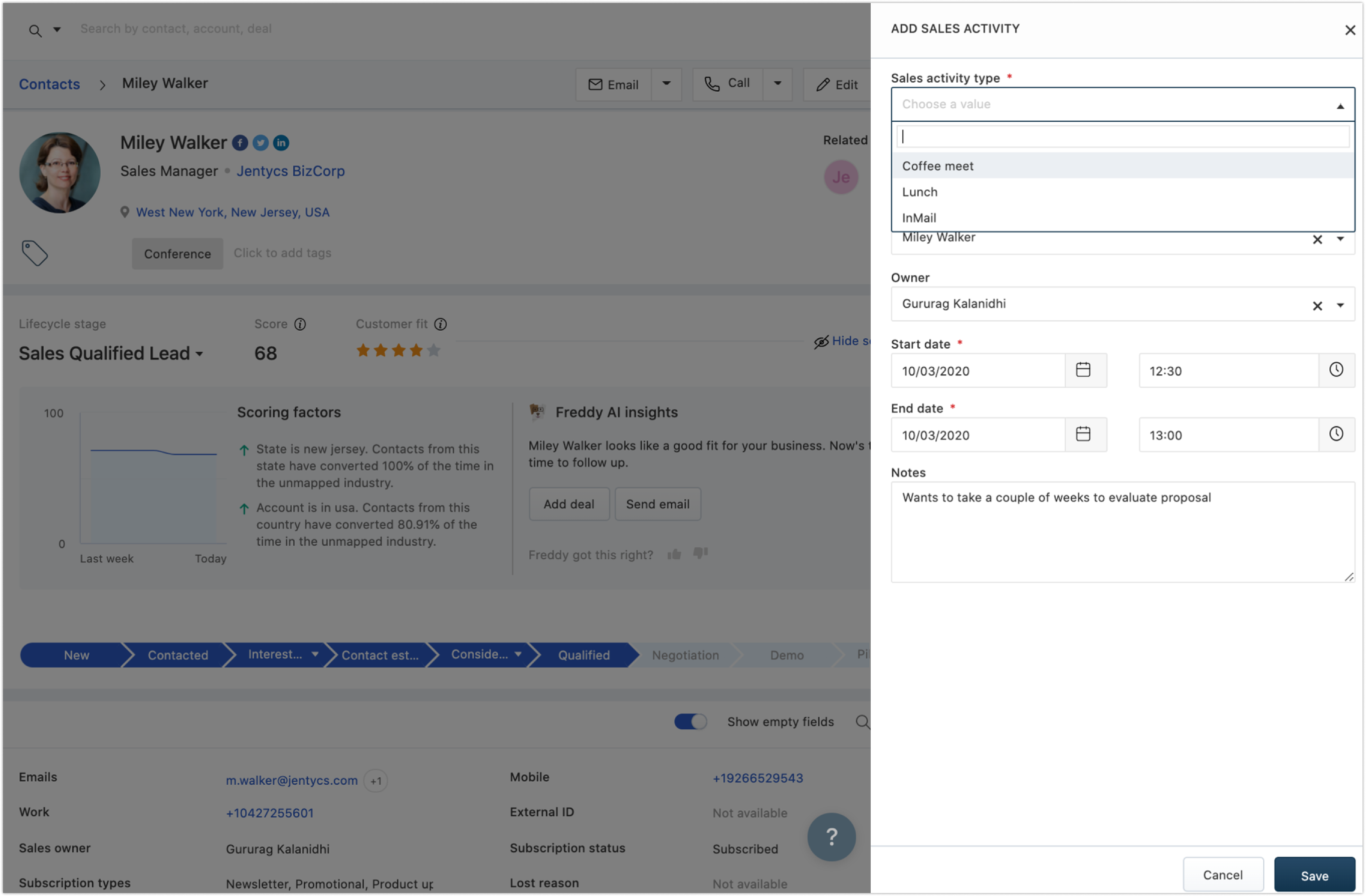Open start date calendar picker
Image resolution: width=1366 pixels, height=896 pixels.
1082,370
